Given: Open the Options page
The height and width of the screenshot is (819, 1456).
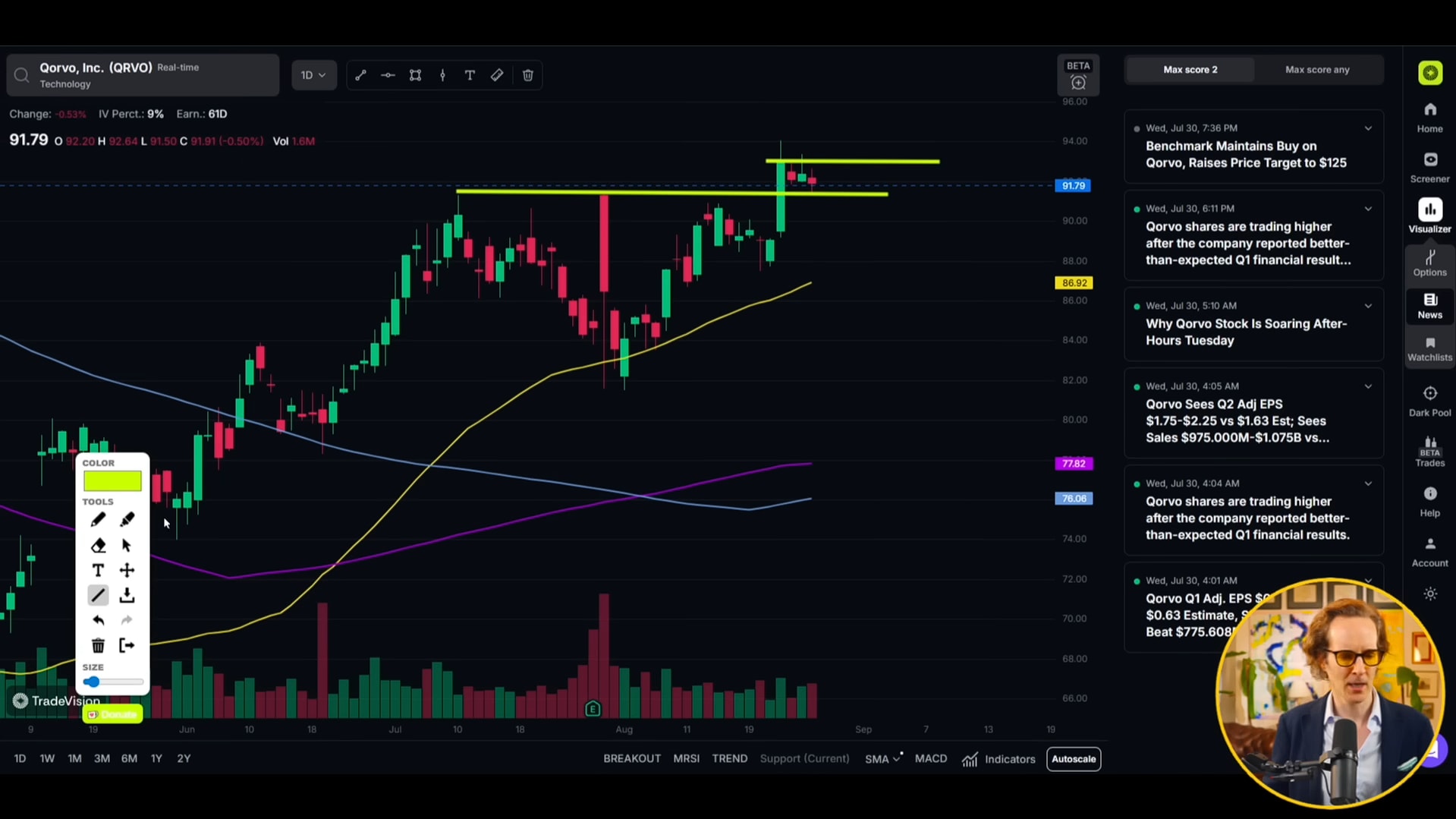Looking at the screenshot, I should (1430, 263).
